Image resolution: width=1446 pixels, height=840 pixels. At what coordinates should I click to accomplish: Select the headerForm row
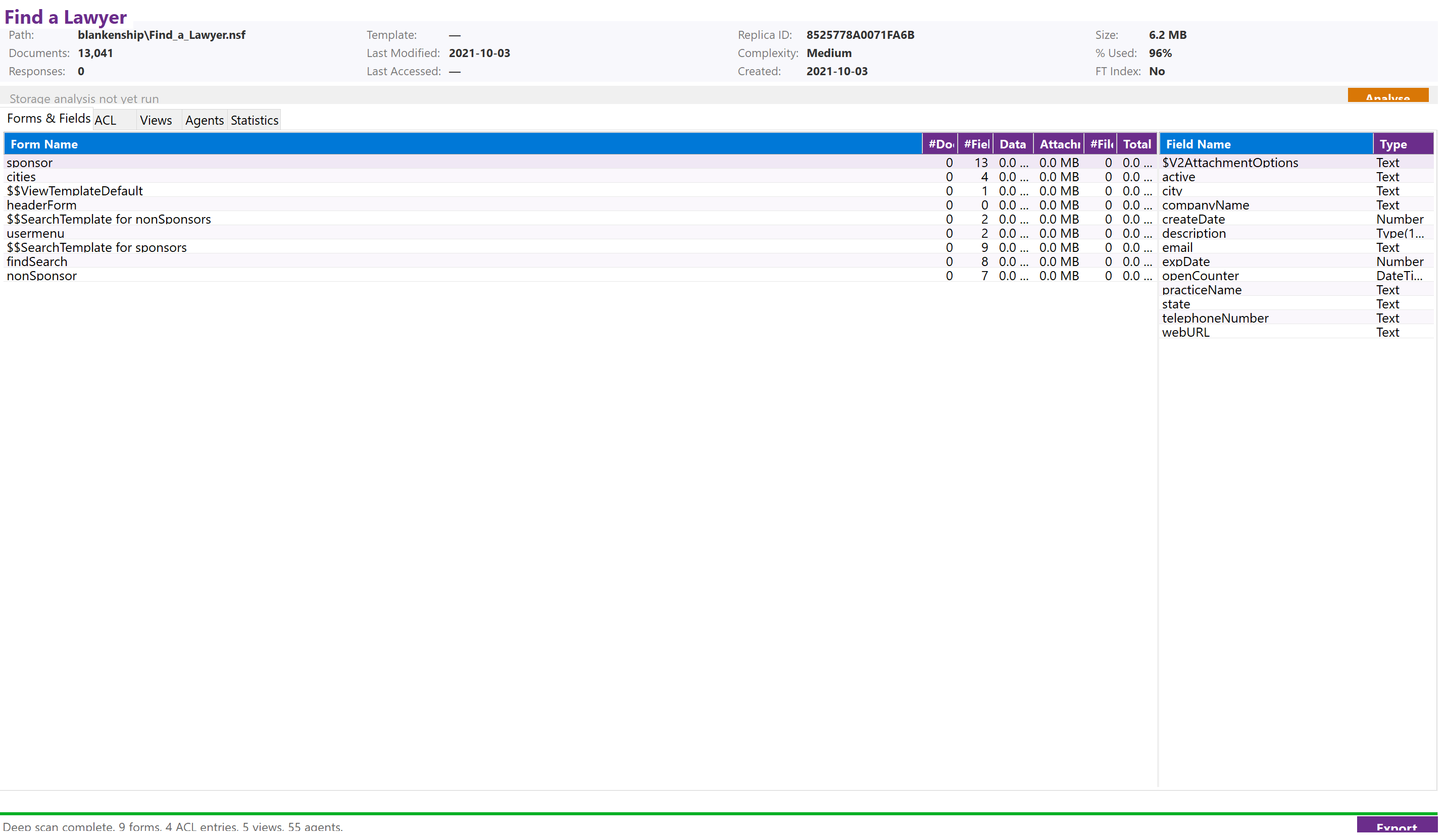pos(42,204)
